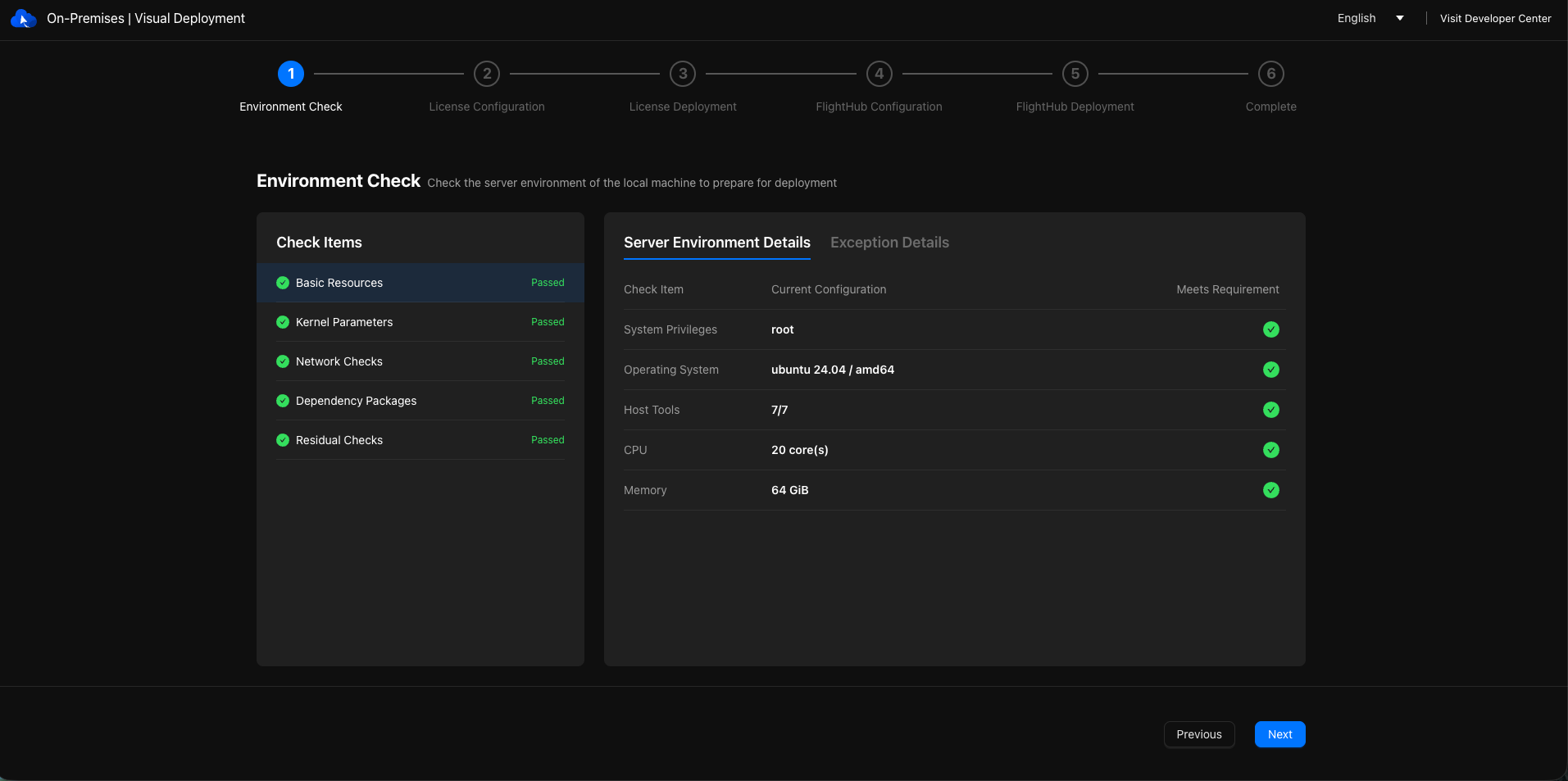Switch to Exception Details tab
The image size is (1568, 781).
889,243
